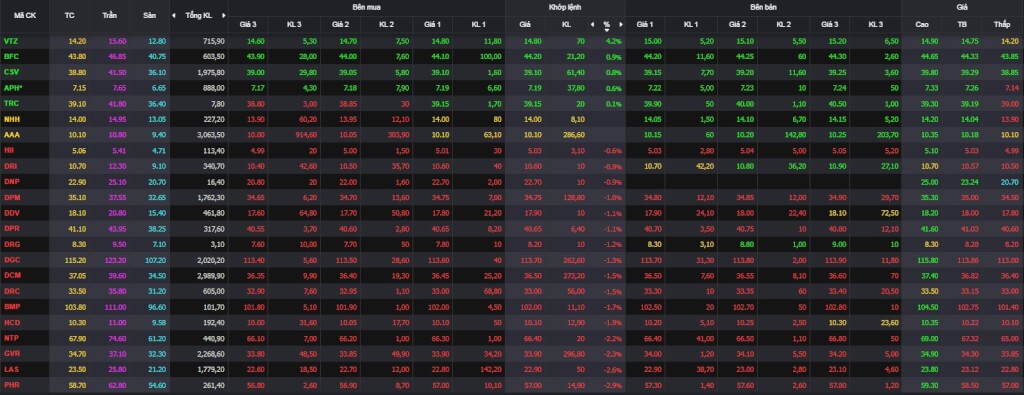This screenshot has width=1024, height=395.
Task: Select the Bên mua header group
Action: click(366, 7)
